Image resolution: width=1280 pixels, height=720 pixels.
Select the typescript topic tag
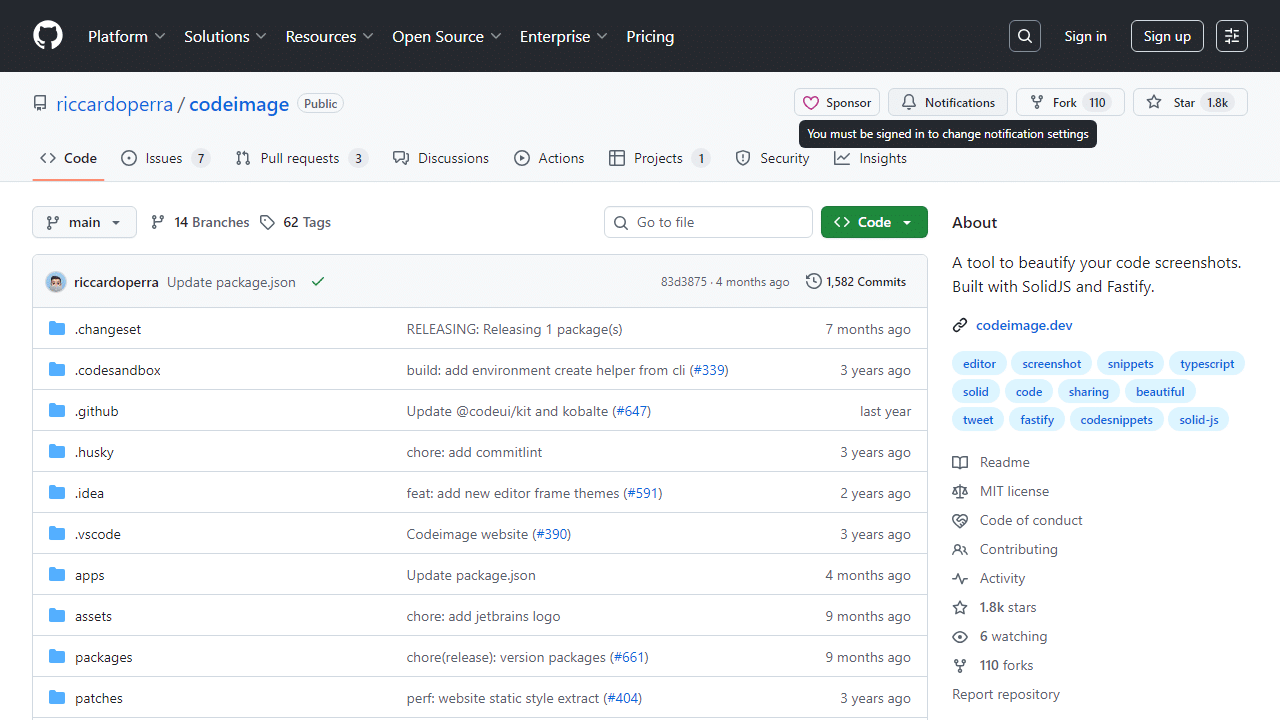tap(1207, 364)
